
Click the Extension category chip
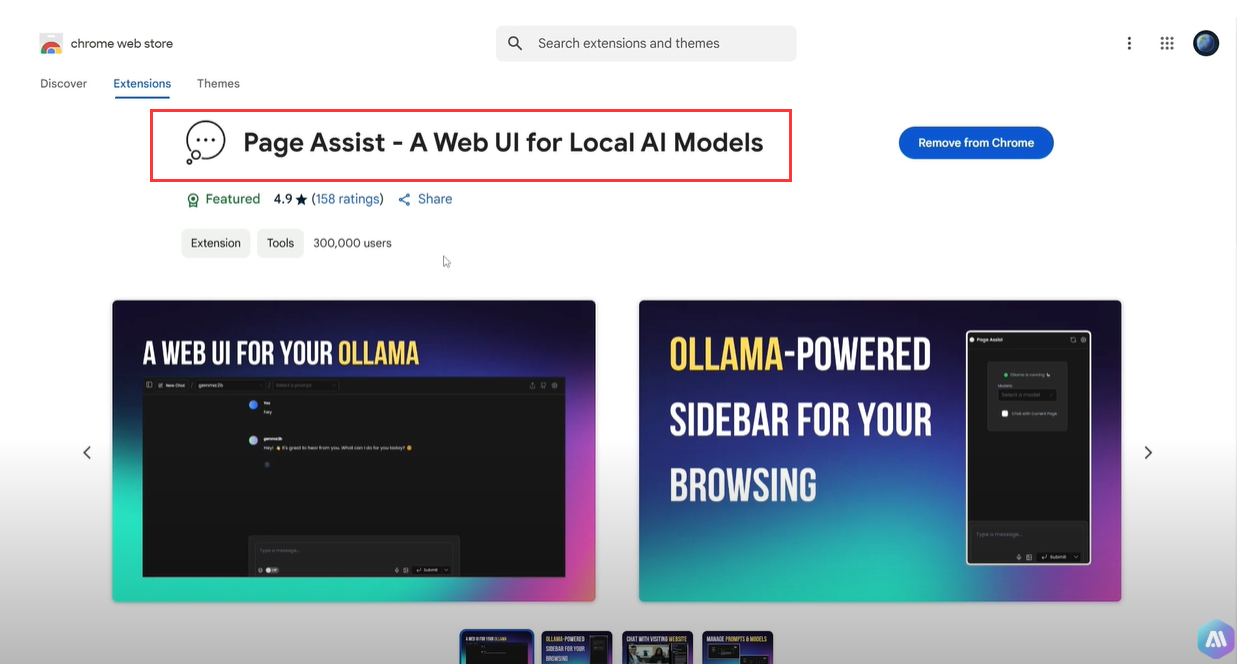point(216,243)
